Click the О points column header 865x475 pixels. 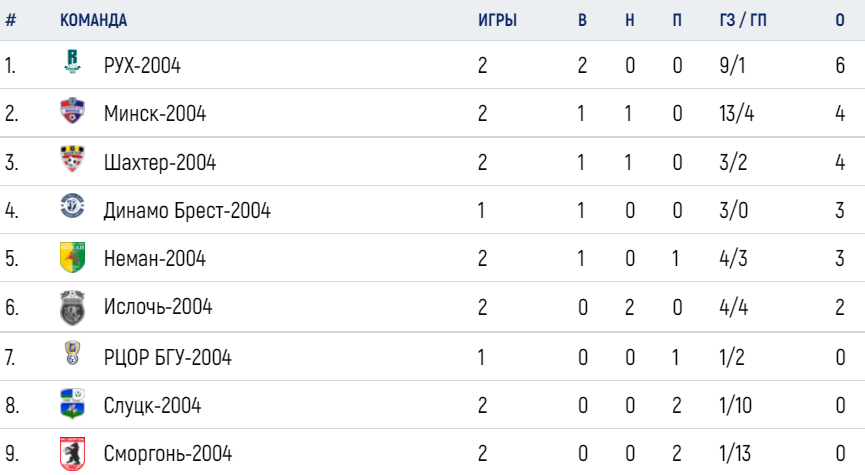coord(840,20)
